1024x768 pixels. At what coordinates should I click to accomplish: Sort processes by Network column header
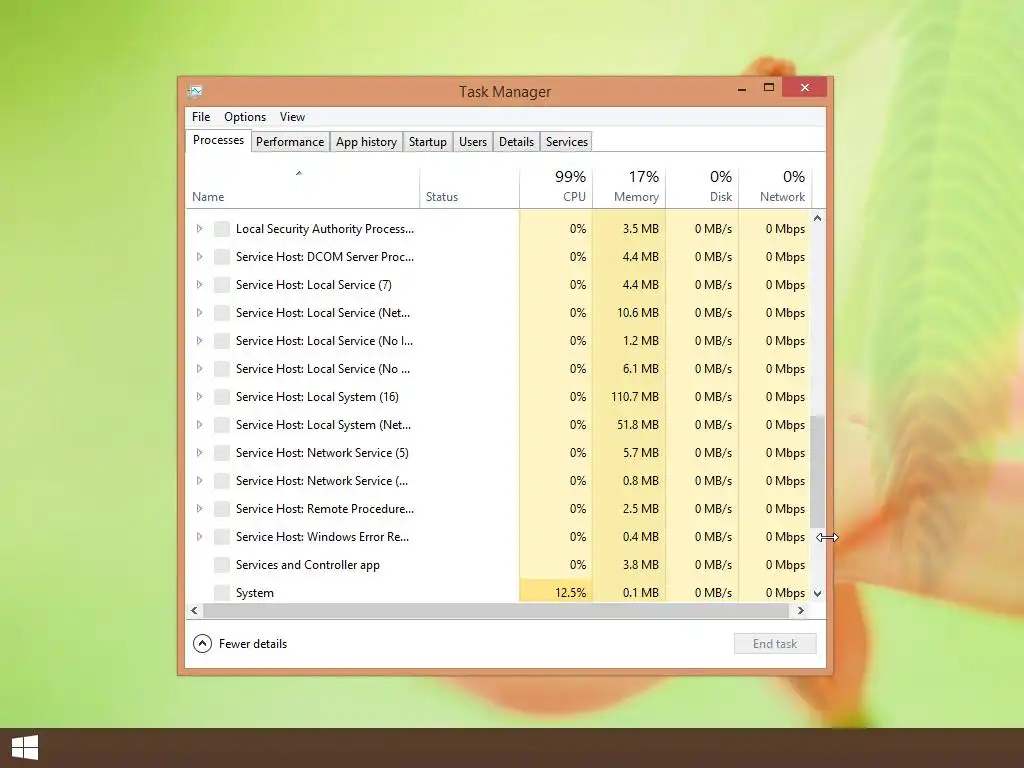coord(775,187)
